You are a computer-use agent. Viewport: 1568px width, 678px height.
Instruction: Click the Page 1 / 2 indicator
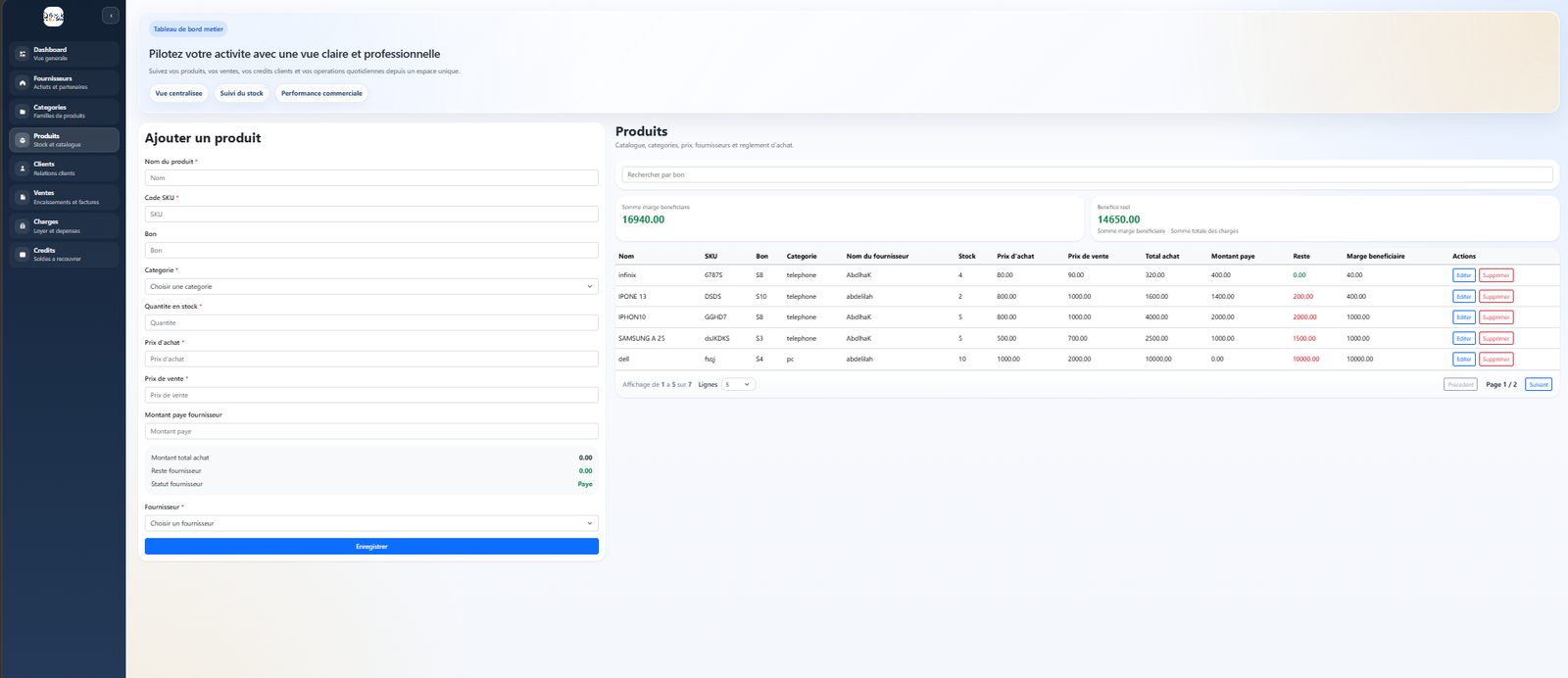[x=1500, y=385]
